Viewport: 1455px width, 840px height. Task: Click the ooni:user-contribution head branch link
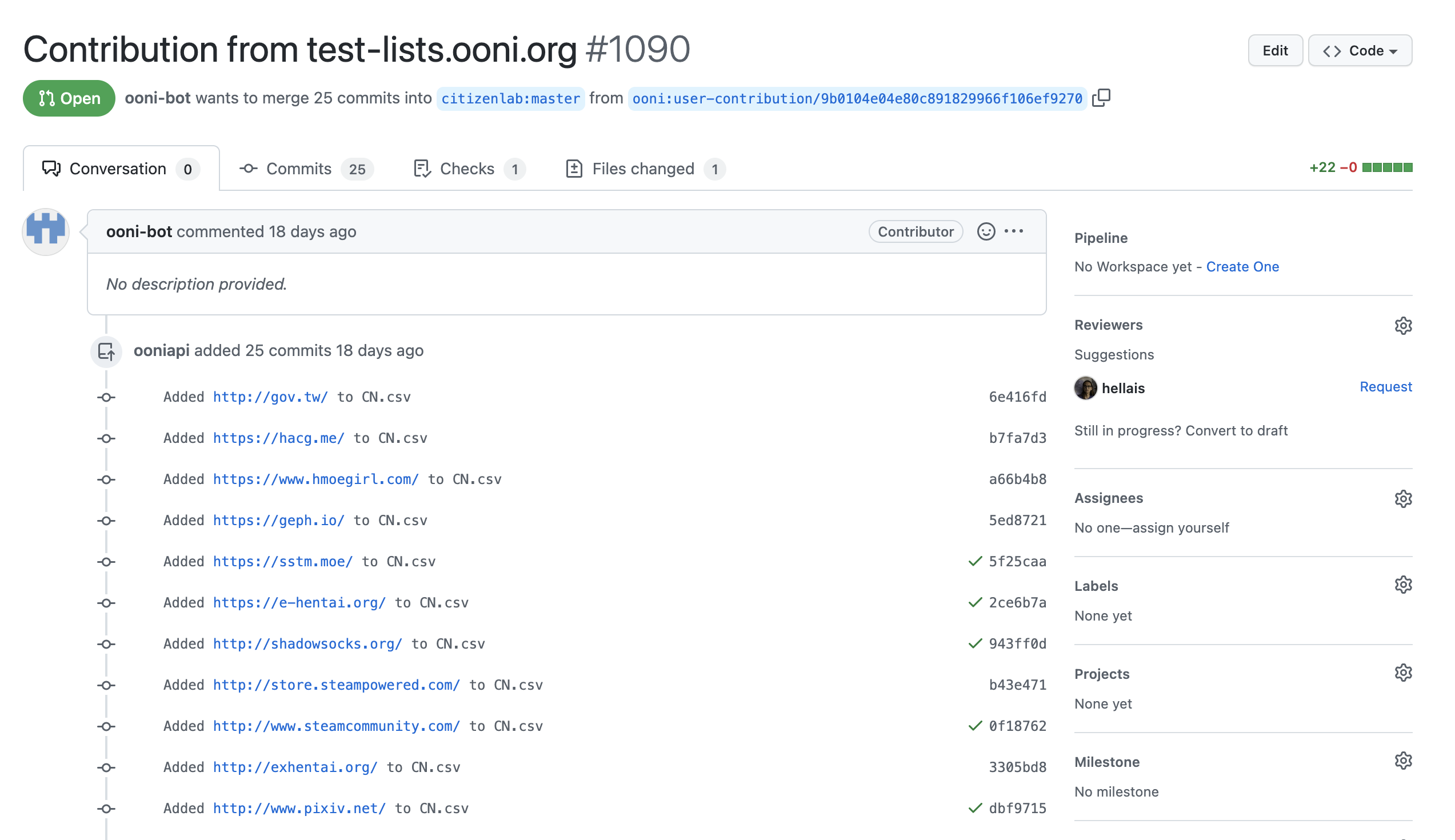click(857, 99)
